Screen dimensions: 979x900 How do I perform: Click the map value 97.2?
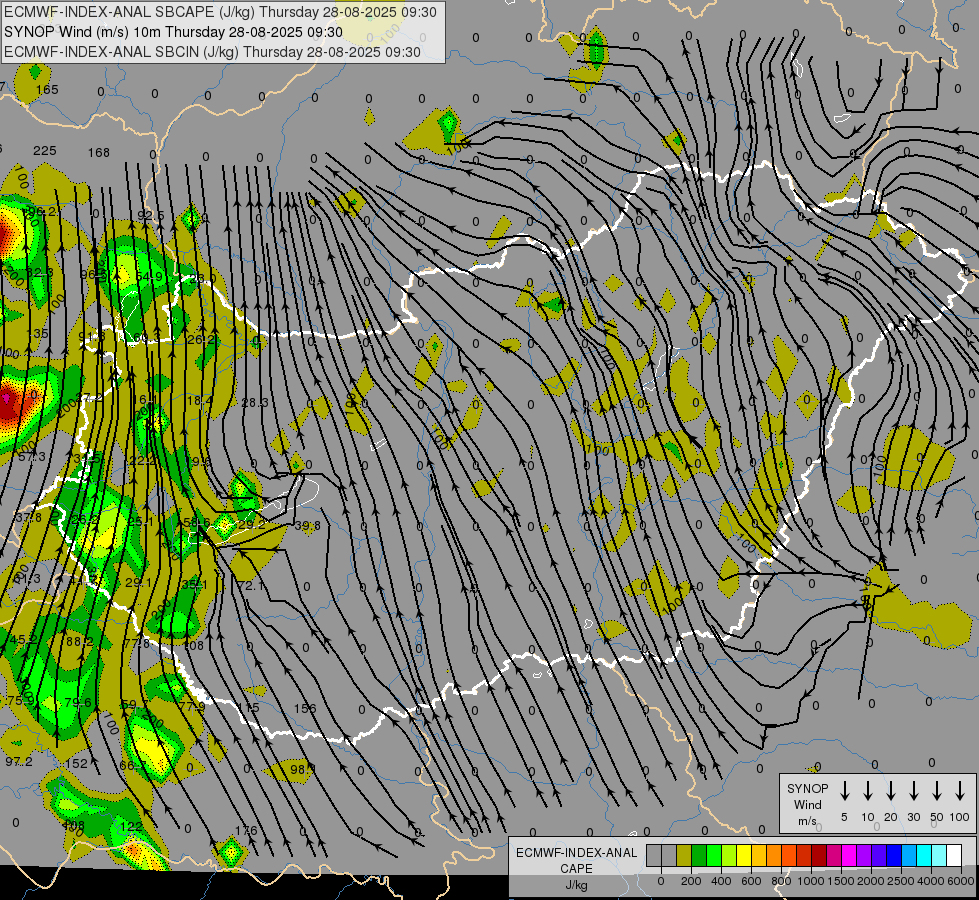click(x=19, y=761)
